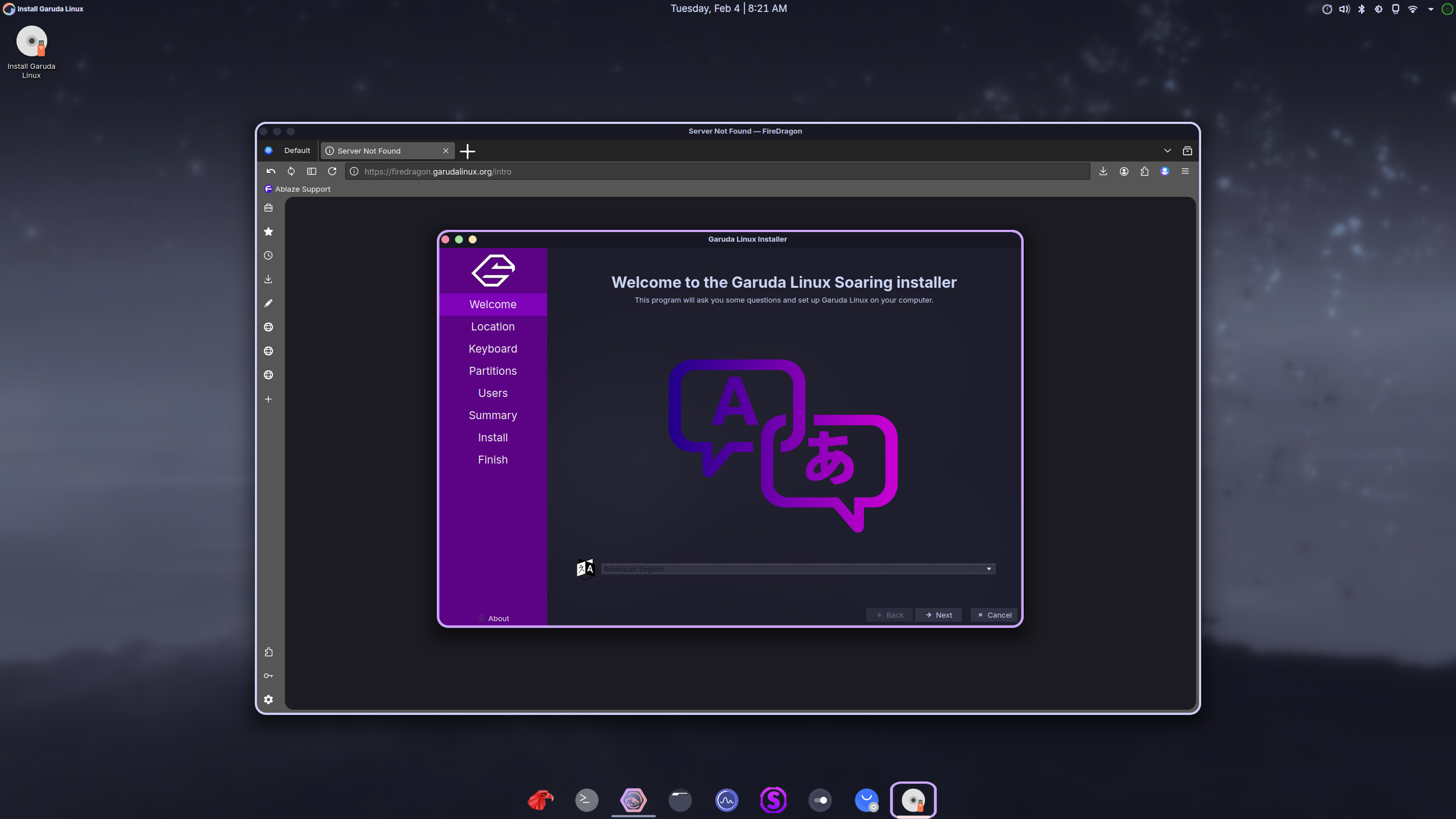
Task: Open About in installer sidebar
Action: 493,618
